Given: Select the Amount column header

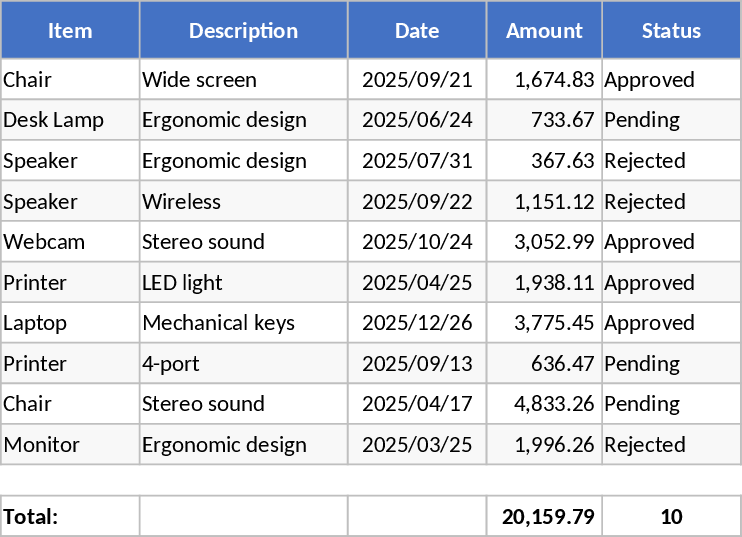Looking at the screenshot, I should 544,30.
